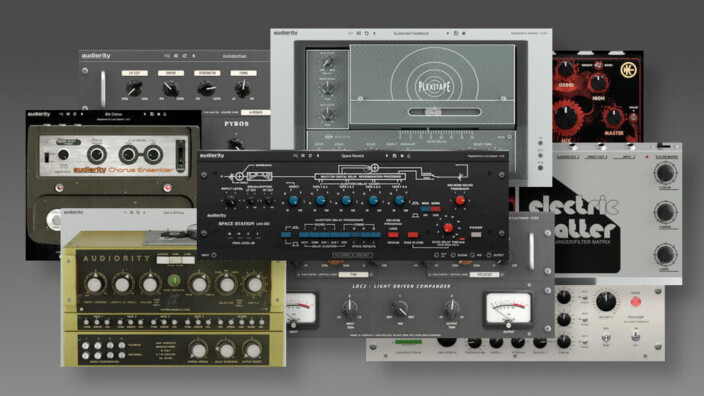
Task: Click the undo icon in Space Station toolbar
Action: [310, 156]
